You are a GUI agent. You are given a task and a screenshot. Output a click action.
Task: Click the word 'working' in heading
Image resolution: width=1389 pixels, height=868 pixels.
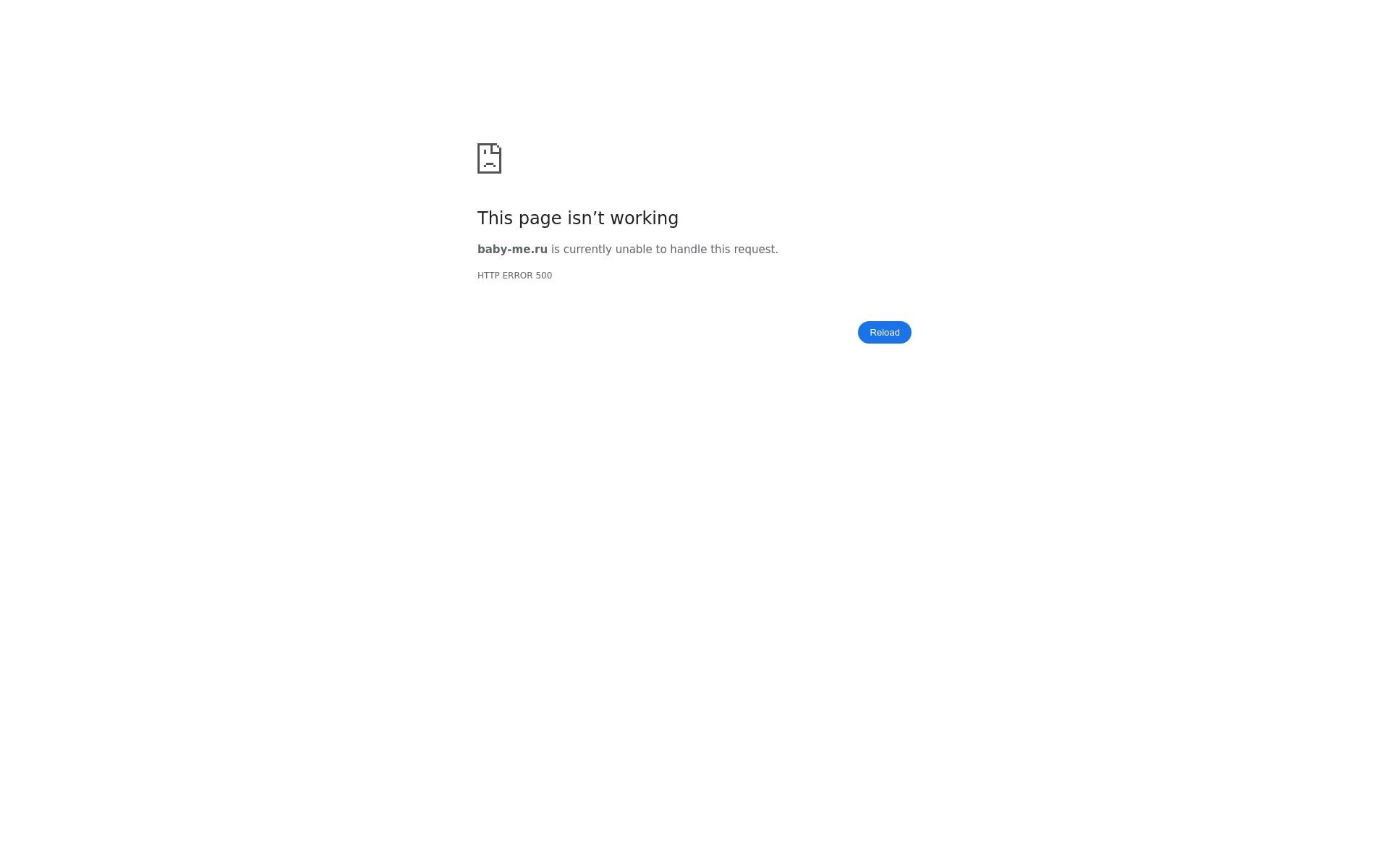645,218
